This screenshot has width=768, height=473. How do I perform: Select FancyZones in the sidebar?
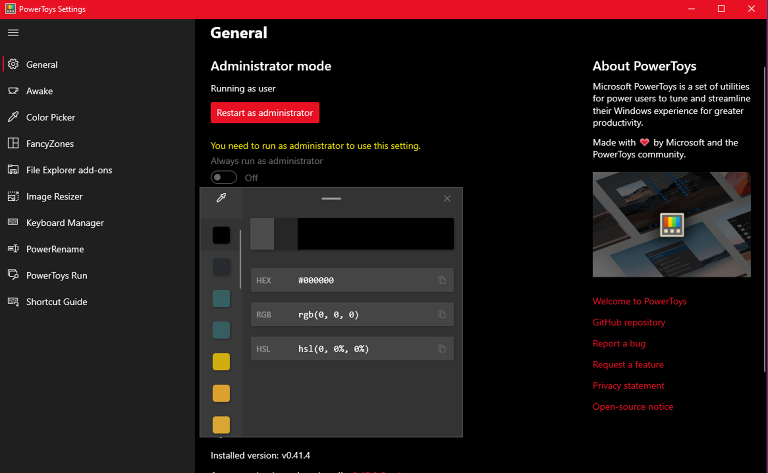pyautogui.click(x=98, y=144)
